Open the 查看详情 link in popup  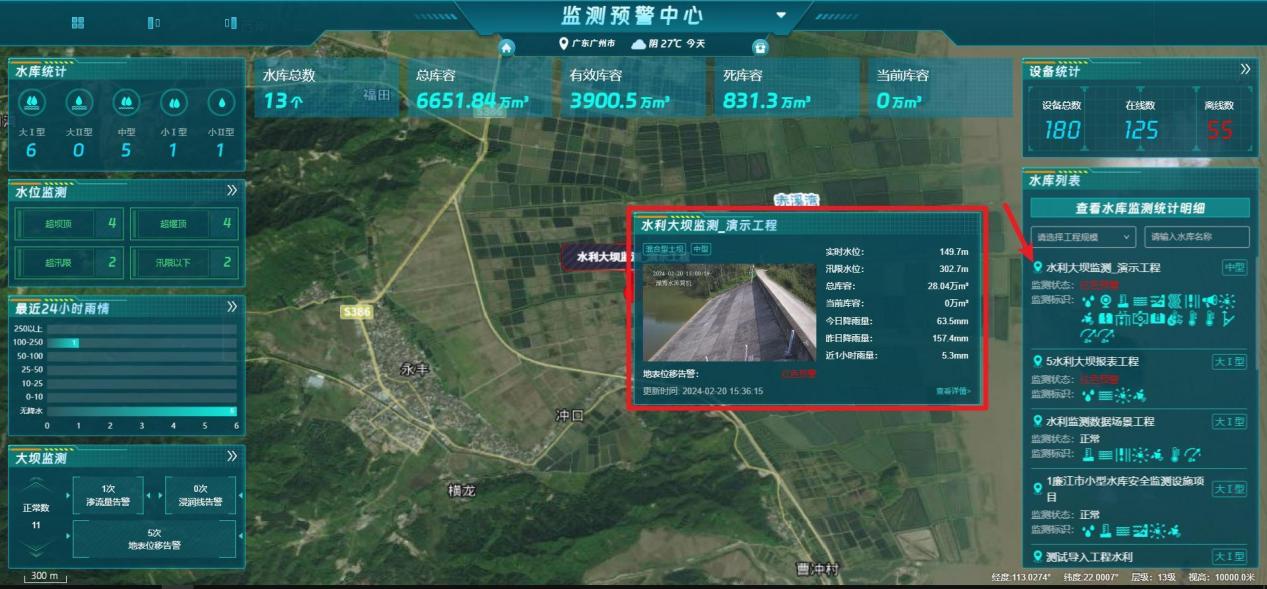tap(952, 391)
